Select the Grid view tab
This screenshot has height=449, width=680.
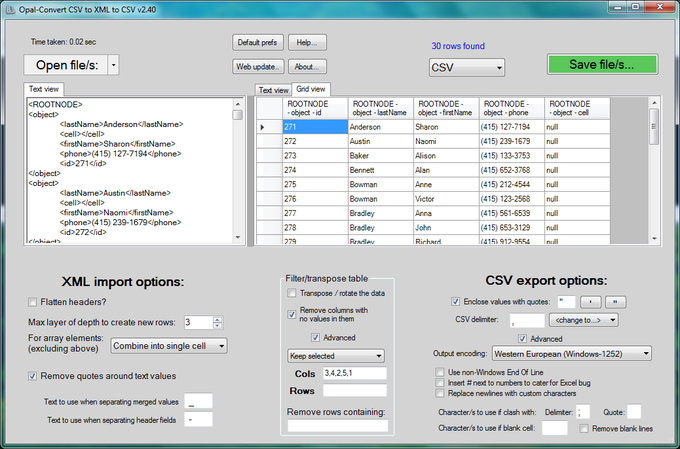pyautogui.click(x=311, y=89)
